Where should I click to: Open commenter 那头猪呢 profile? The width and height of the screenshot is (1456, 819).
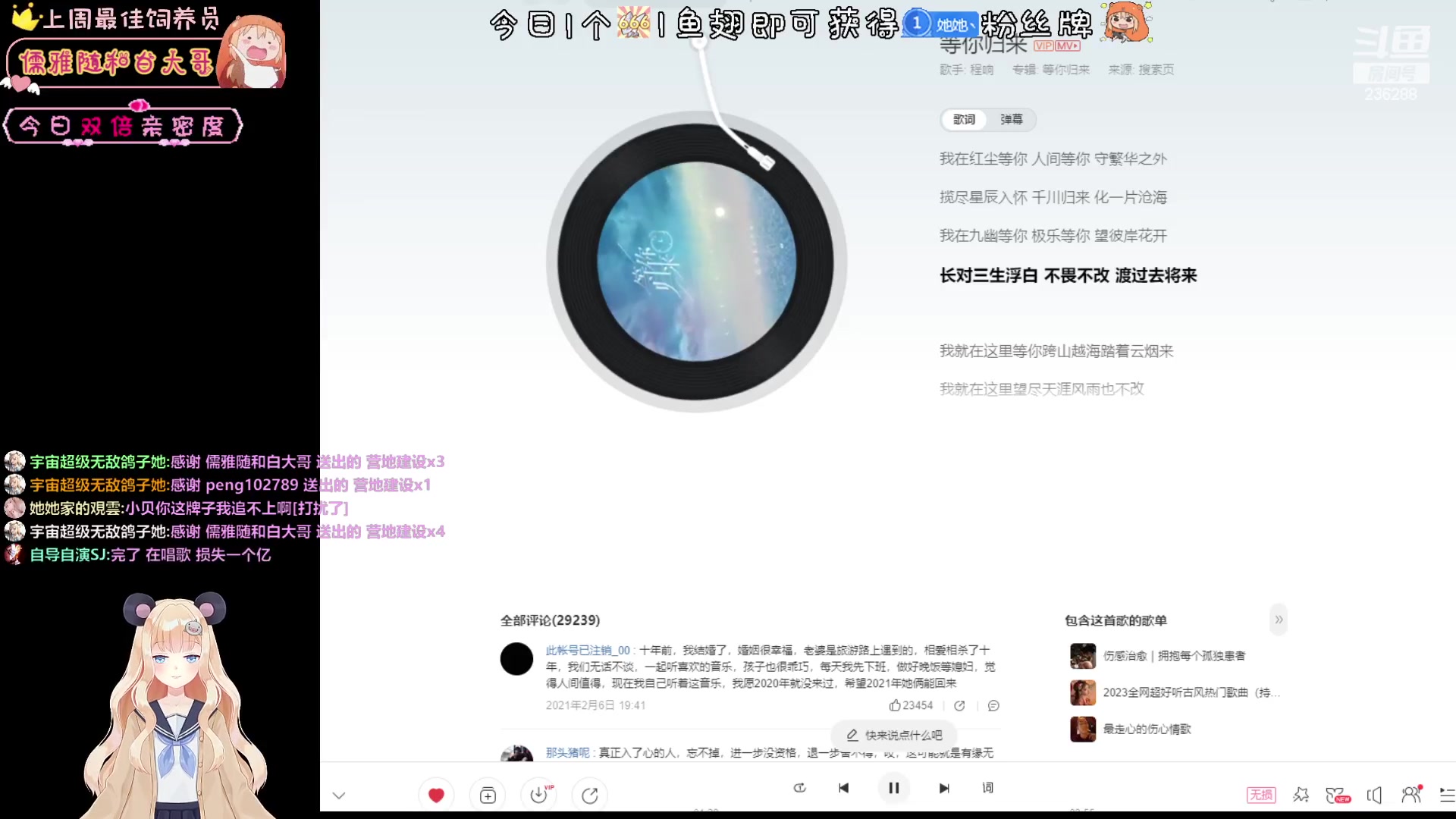coord(567,752)
